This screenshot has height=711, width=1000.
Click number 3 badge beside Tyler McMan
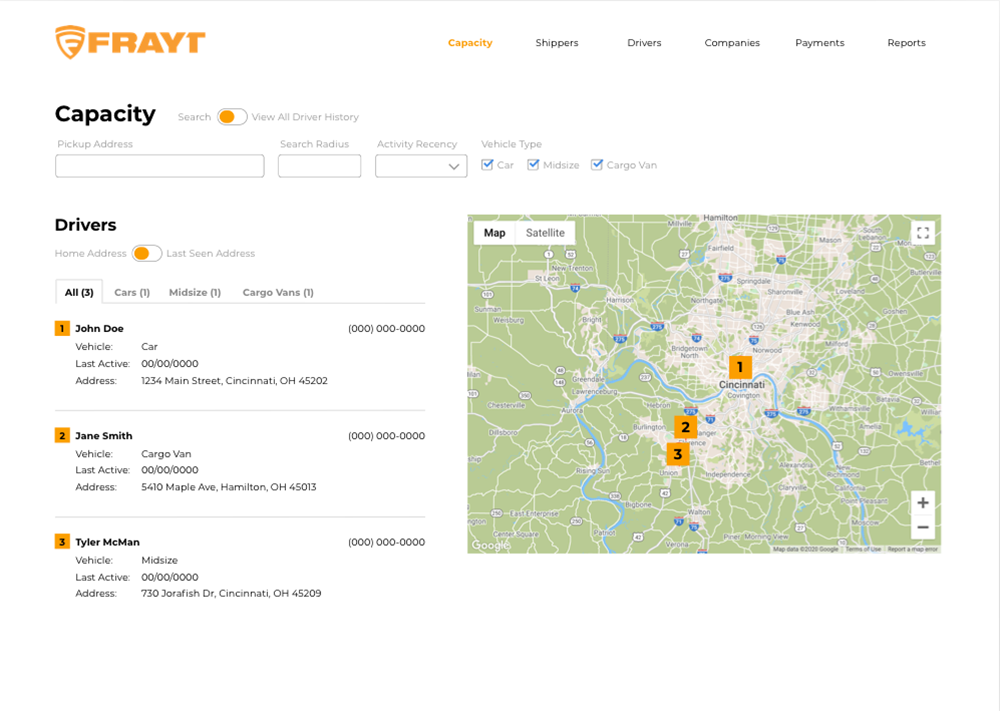click(62, 542)
